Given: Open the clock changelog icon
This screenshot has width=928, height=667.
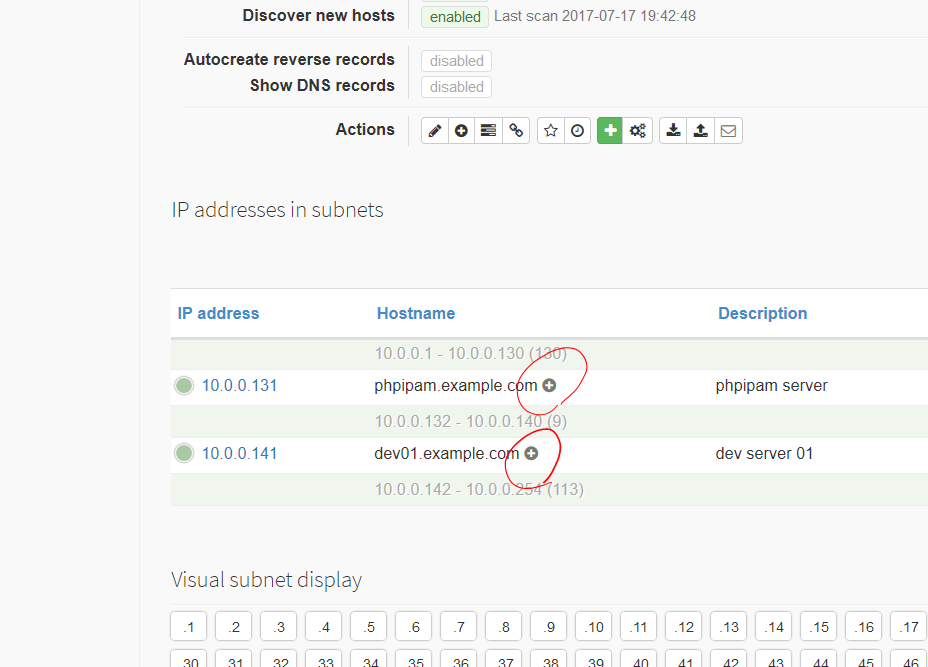Looking at the screenshot, I should [578, 131].
